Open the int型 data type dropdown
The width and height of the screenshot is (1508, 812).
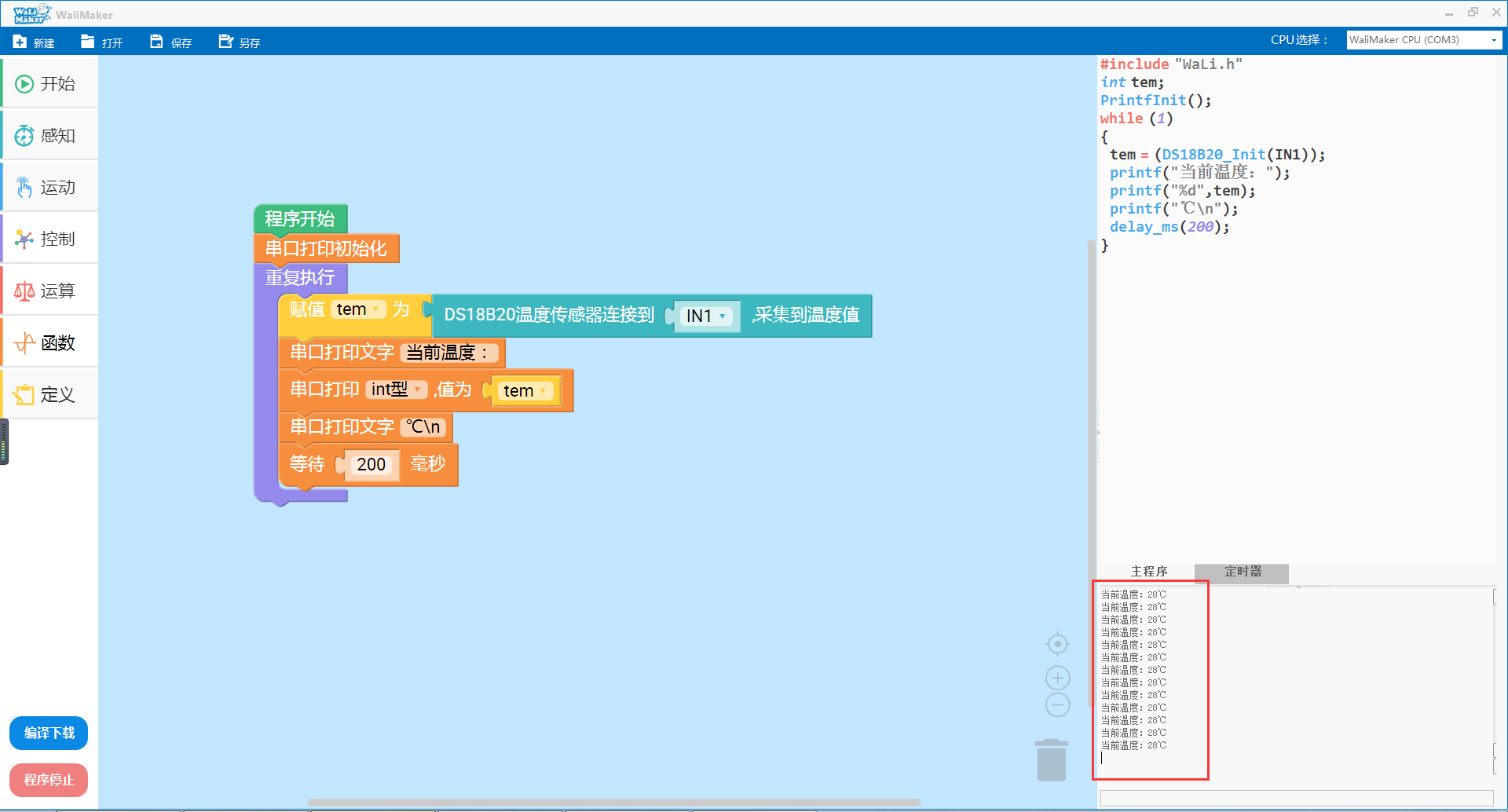pyautogui.click(x=418, y=390)
